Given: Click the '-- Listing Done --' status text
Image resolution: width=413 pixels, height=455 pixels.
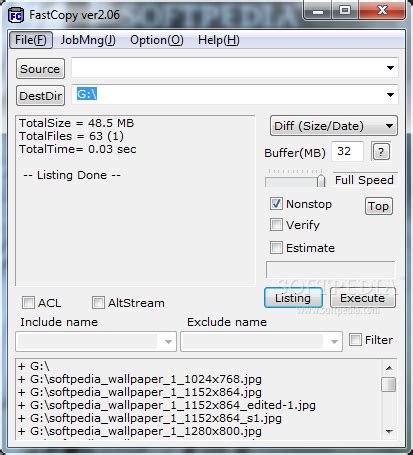Looking at the screenshot, I should click(72, 175).
